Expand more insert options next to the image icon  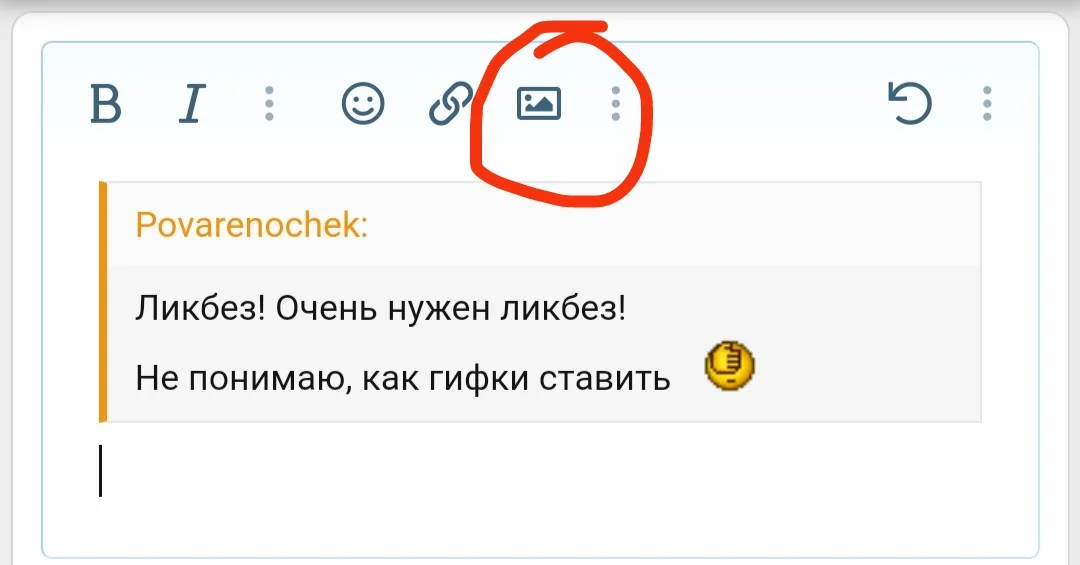point(616,104)
